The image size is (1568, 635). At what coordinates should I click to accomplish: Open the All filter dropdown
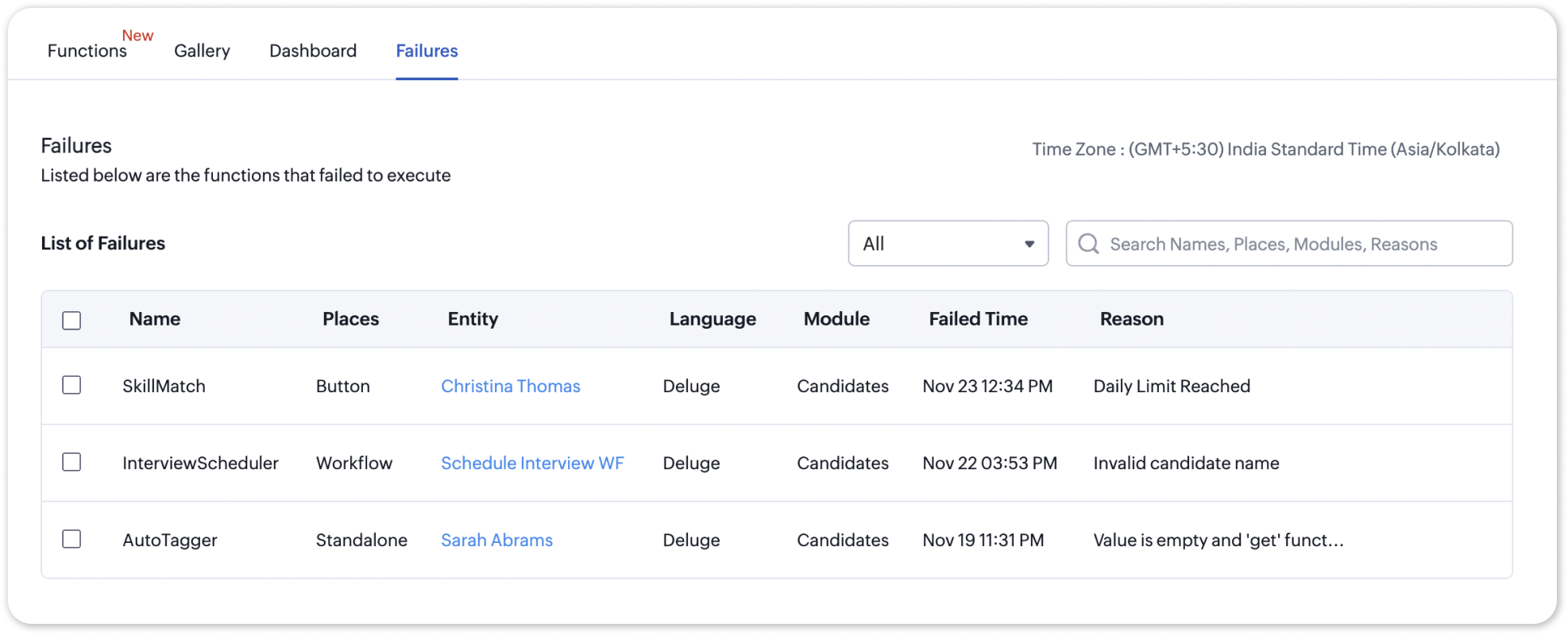pos(948,244)
